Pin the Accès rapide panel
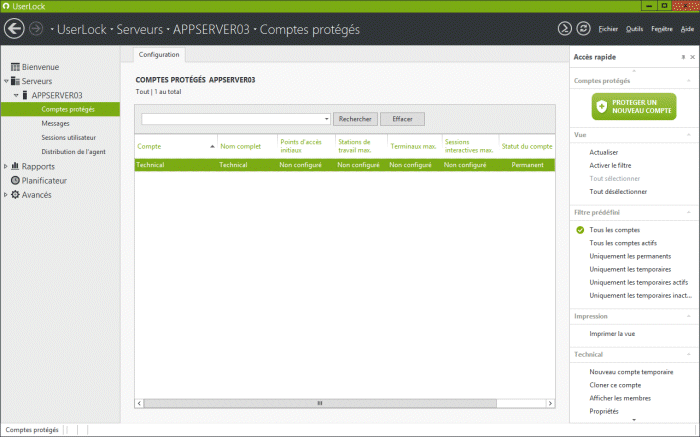This screenshot has width=700, height=437. pyautogui.click(x=683, y=57)
